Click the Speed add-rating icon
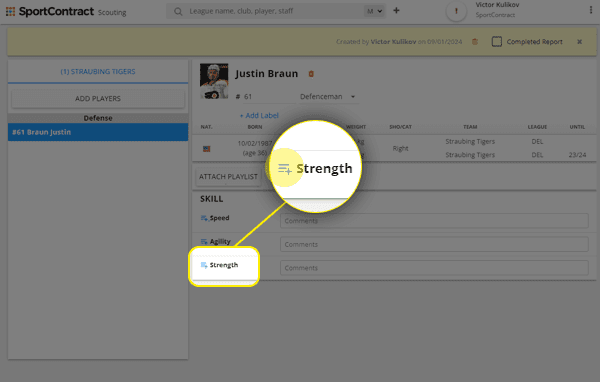The image size is (600, 382). (x=204, y=218)
